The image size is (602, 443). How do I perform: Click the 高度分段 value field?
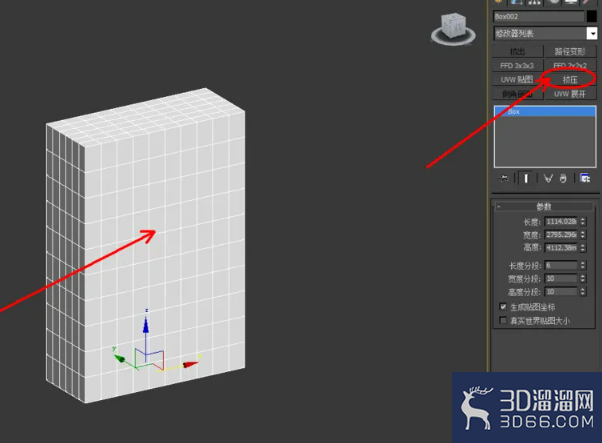(561, 292)
